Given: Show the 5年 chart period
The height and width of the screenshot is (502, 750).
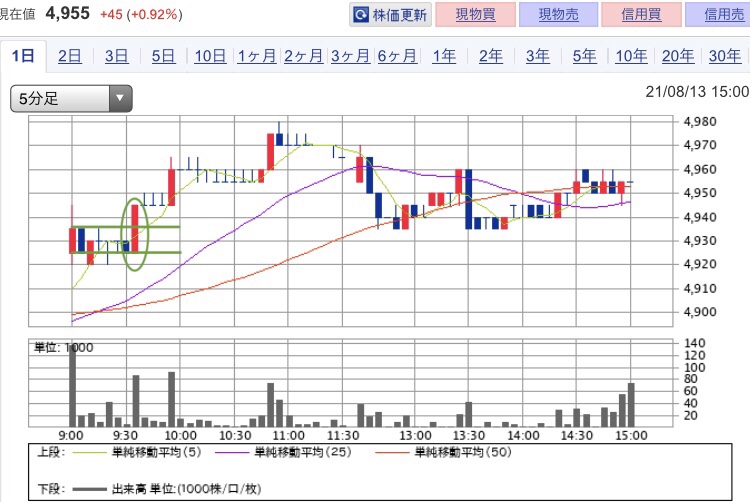Looking at the screenshot, I should tap(585, 56).
